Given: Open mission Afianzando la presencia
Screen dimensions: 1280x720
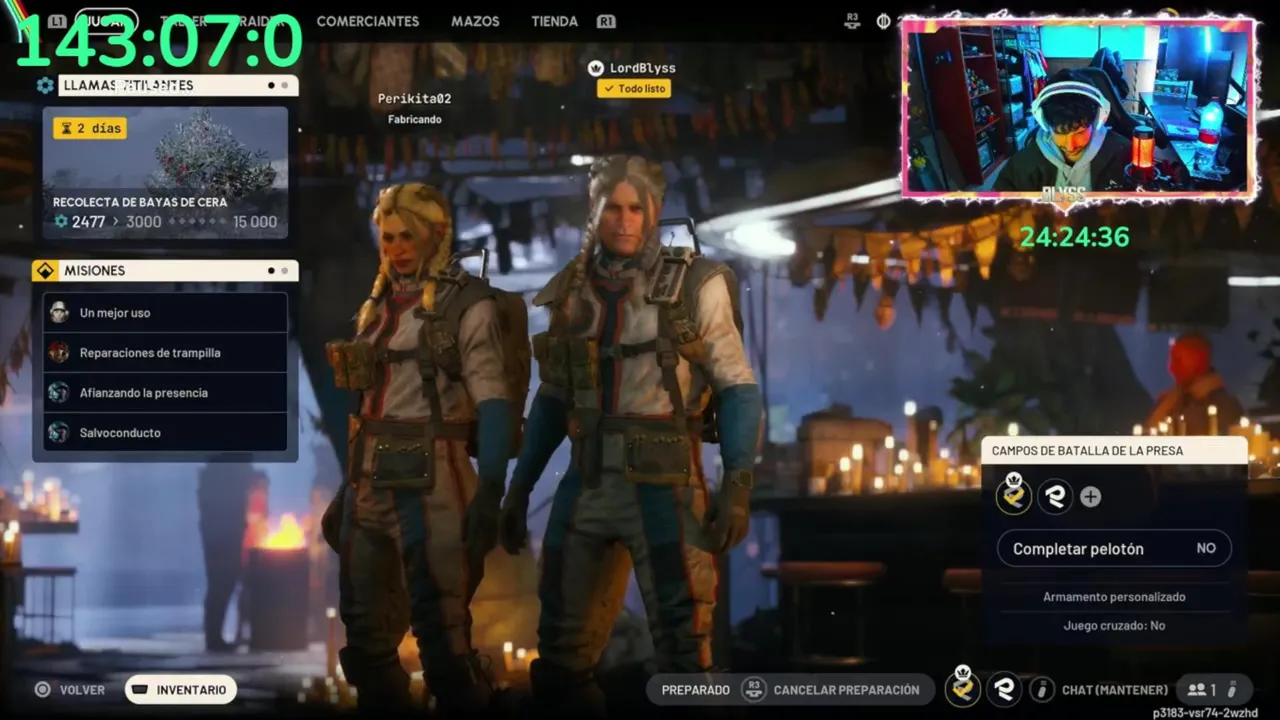Looking at the screenshot, I should [165, 392].
